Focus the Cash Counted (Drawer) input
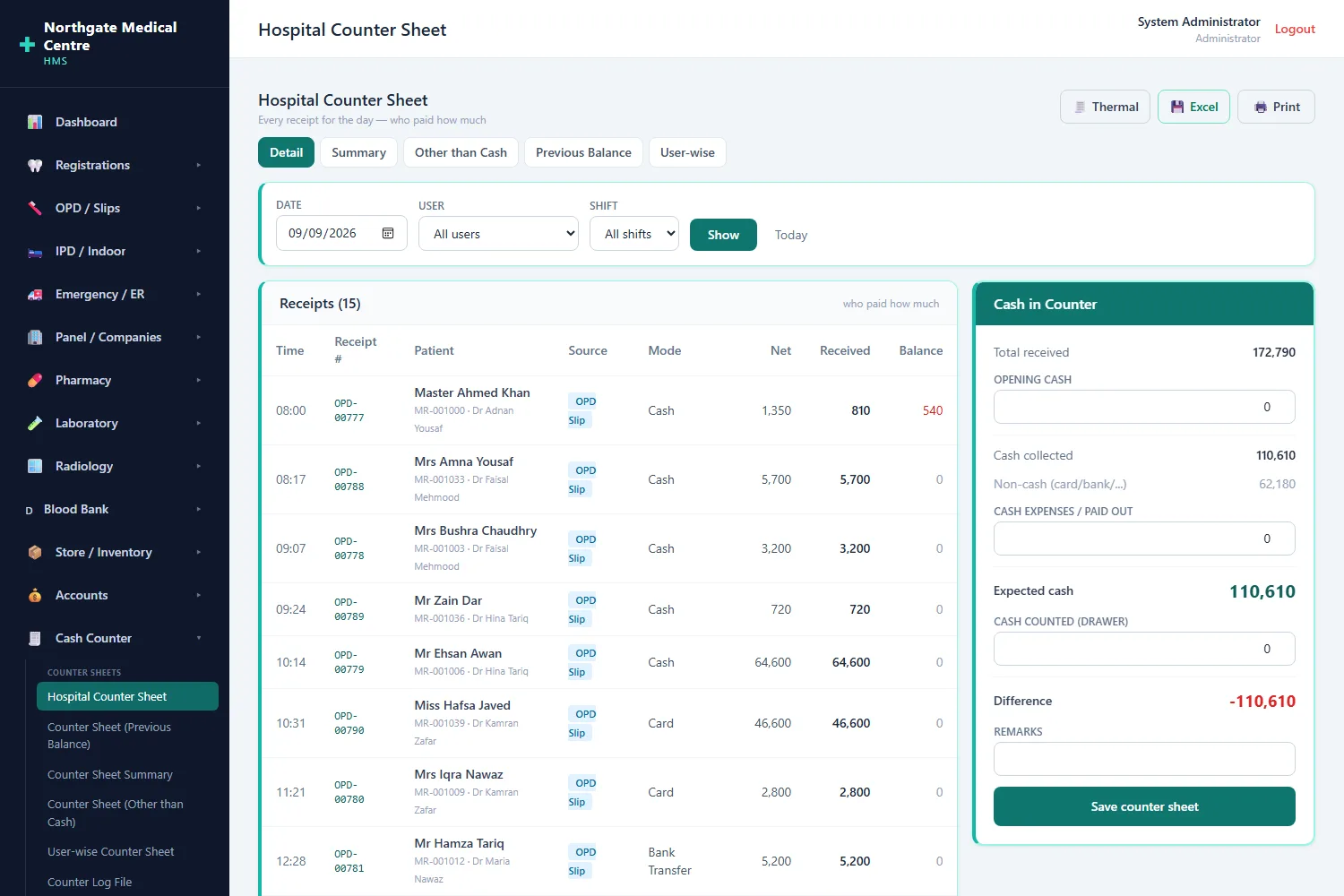This screenshot has height=896, width=1344. (x=1144, y=649)
